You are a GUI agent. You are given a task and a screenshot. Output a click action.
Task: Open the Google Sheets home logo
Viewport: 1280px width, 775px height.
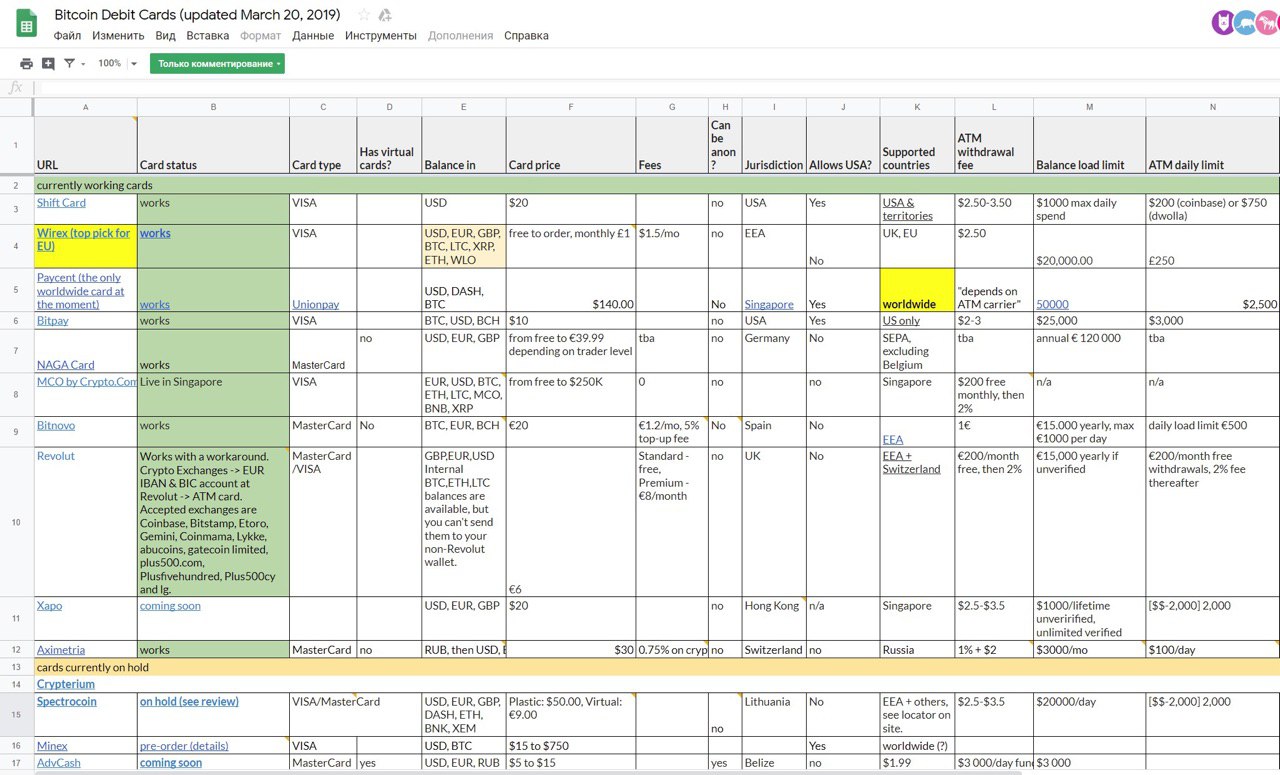[27, 23]
